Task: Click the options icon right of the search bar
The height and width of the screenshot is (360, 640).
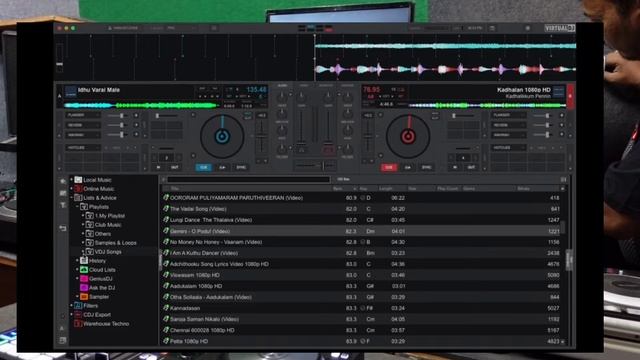Action: pyautogui.click(x=563, y=179)
